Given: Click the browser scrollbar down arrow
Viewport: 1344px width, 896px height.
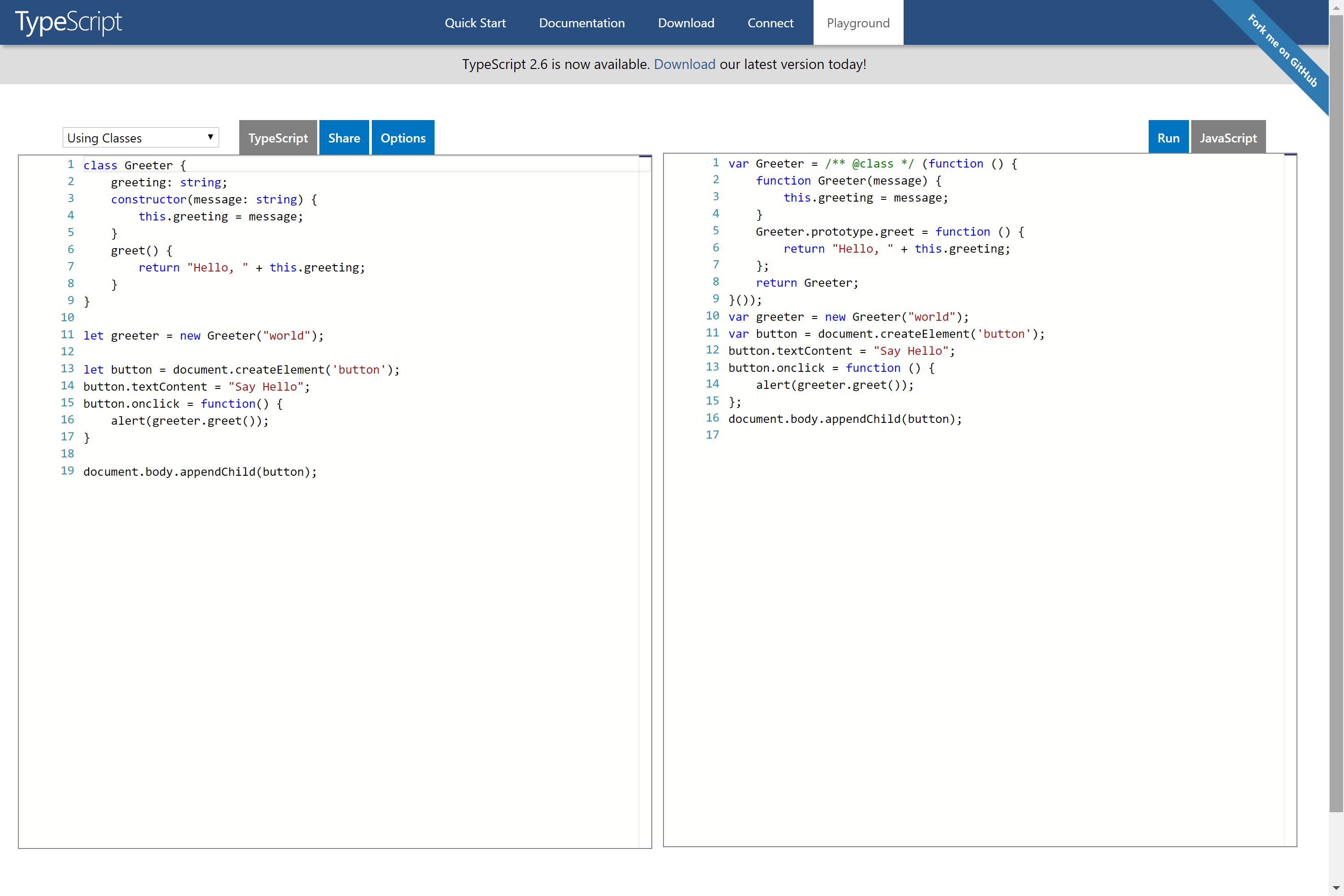Looking at the screenshot, I should click(1336, 888).
